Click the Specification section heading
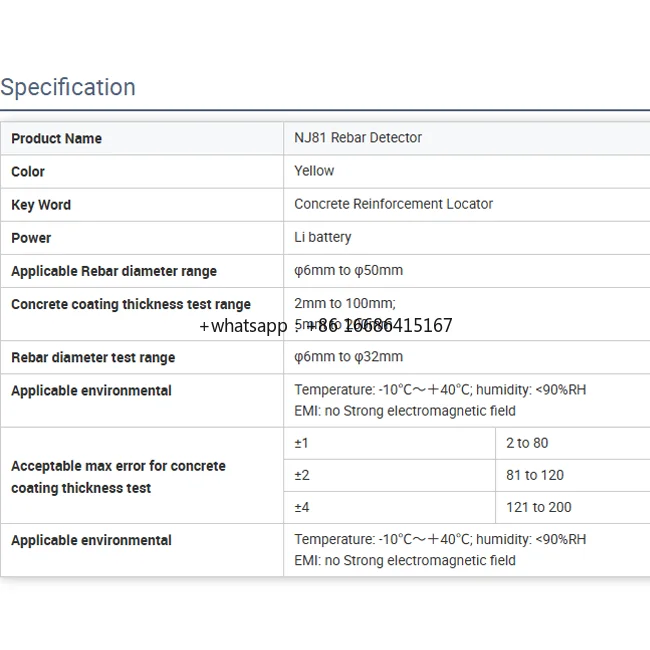 tap(68, 87)
